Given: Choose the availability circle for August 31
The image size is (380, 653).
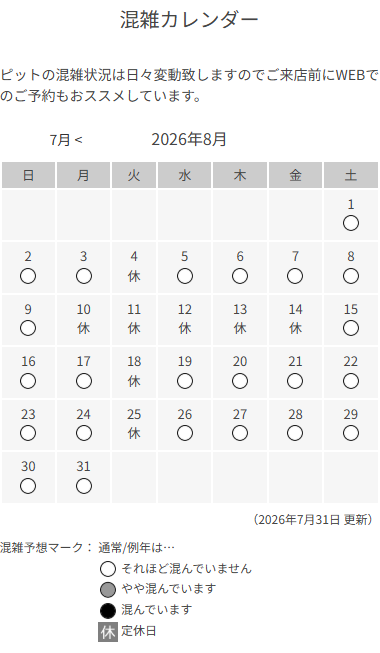Looking at the screenshot, I should coord(84,486).
